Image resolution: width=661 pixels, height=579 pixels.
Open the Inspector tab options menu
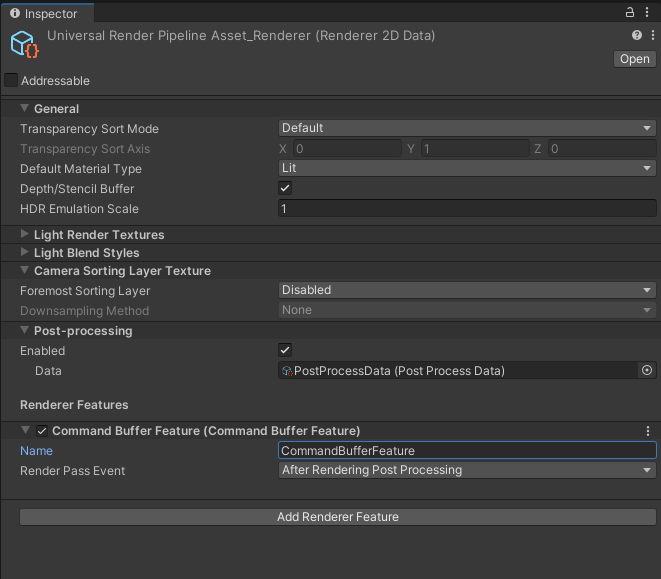tap(647, 12)
